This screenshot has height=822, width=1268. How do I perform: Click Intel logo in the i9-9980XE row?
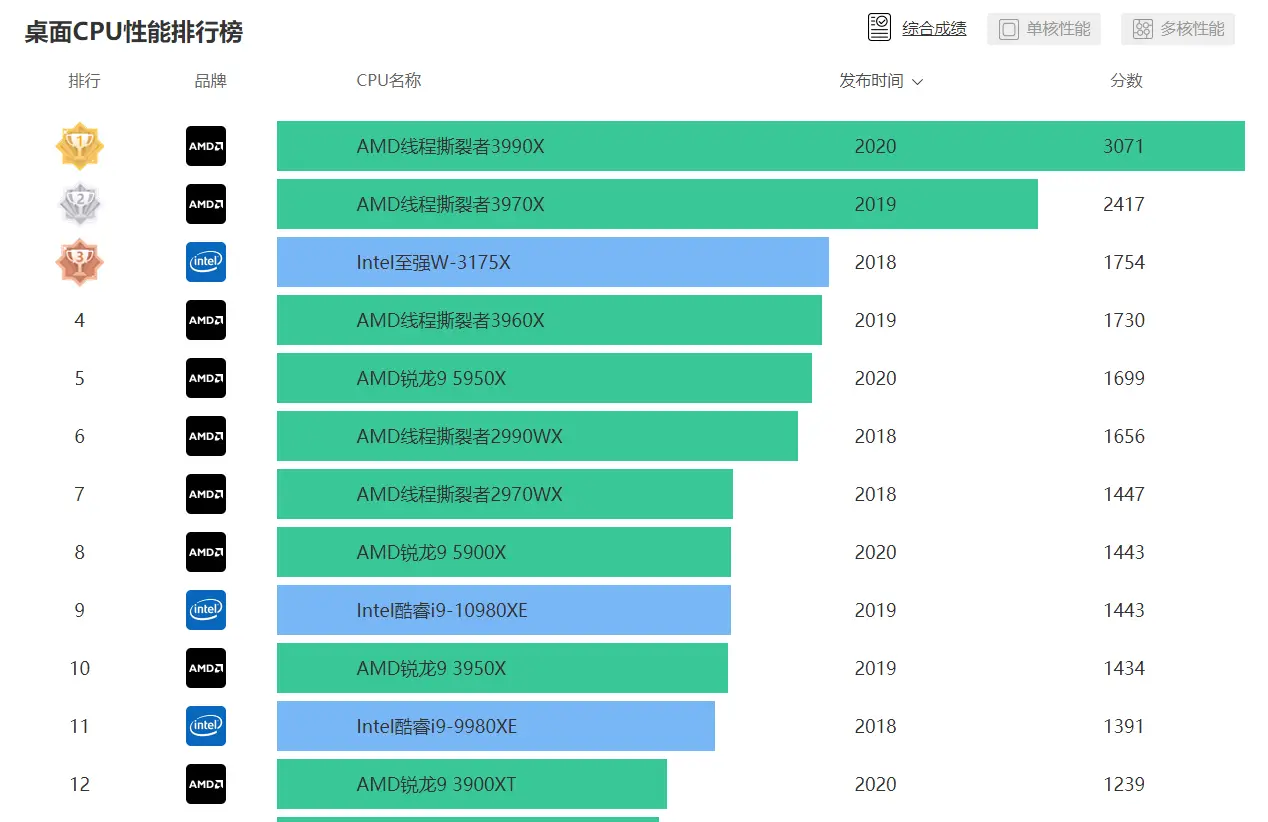(x=206, y=726)
